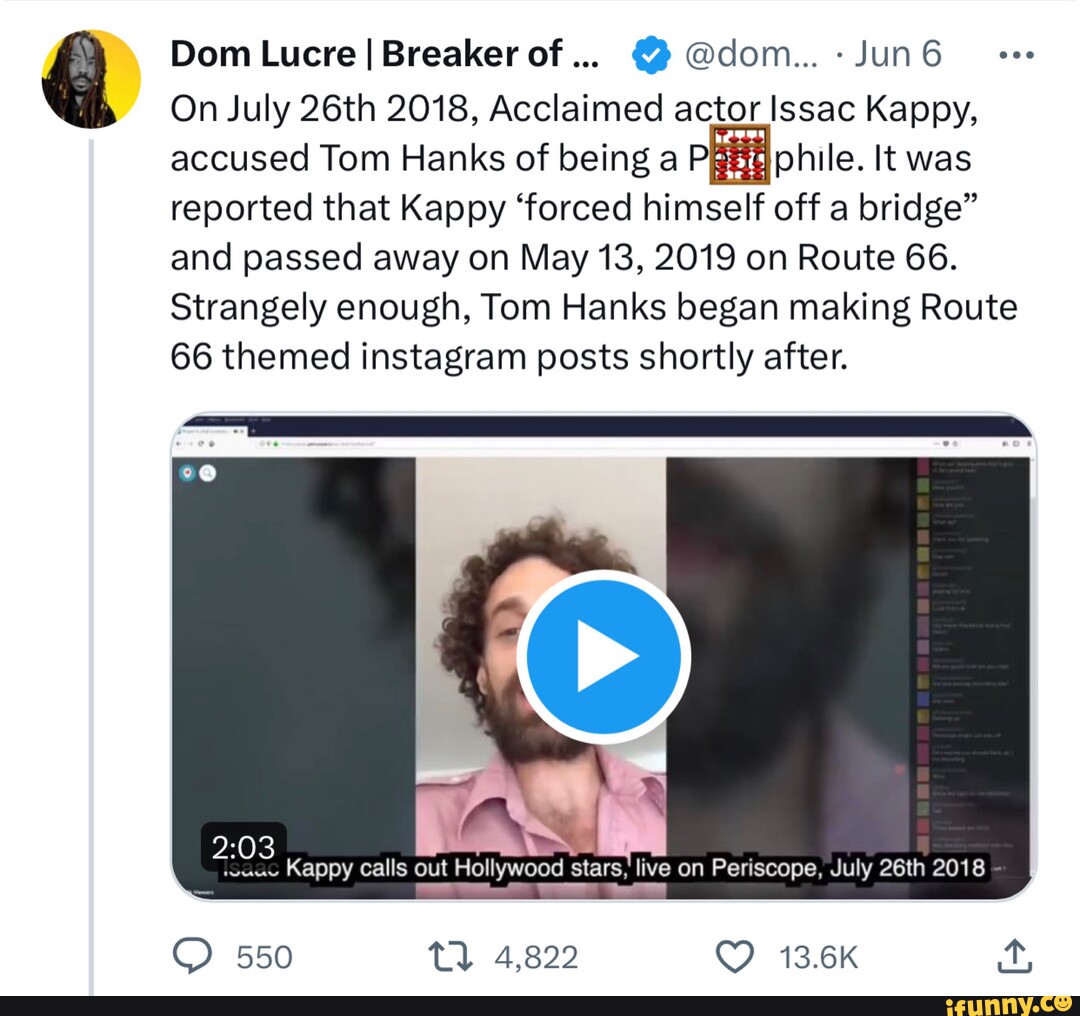
Task: Click the Periscope logo in the video corner
Action: pos(188,472)
